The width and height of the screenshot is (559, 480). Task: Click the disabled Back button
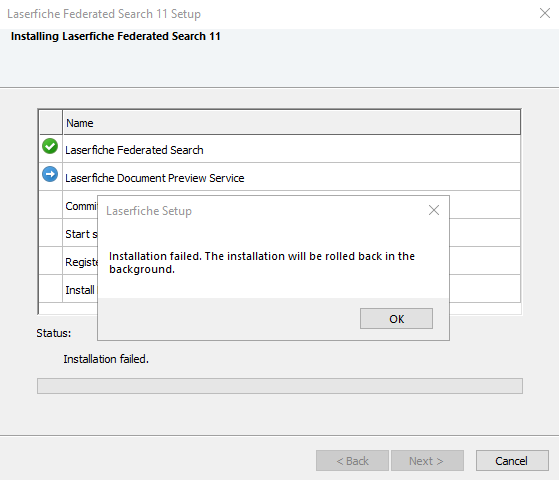pyautogui.click(x=352, y=461)
